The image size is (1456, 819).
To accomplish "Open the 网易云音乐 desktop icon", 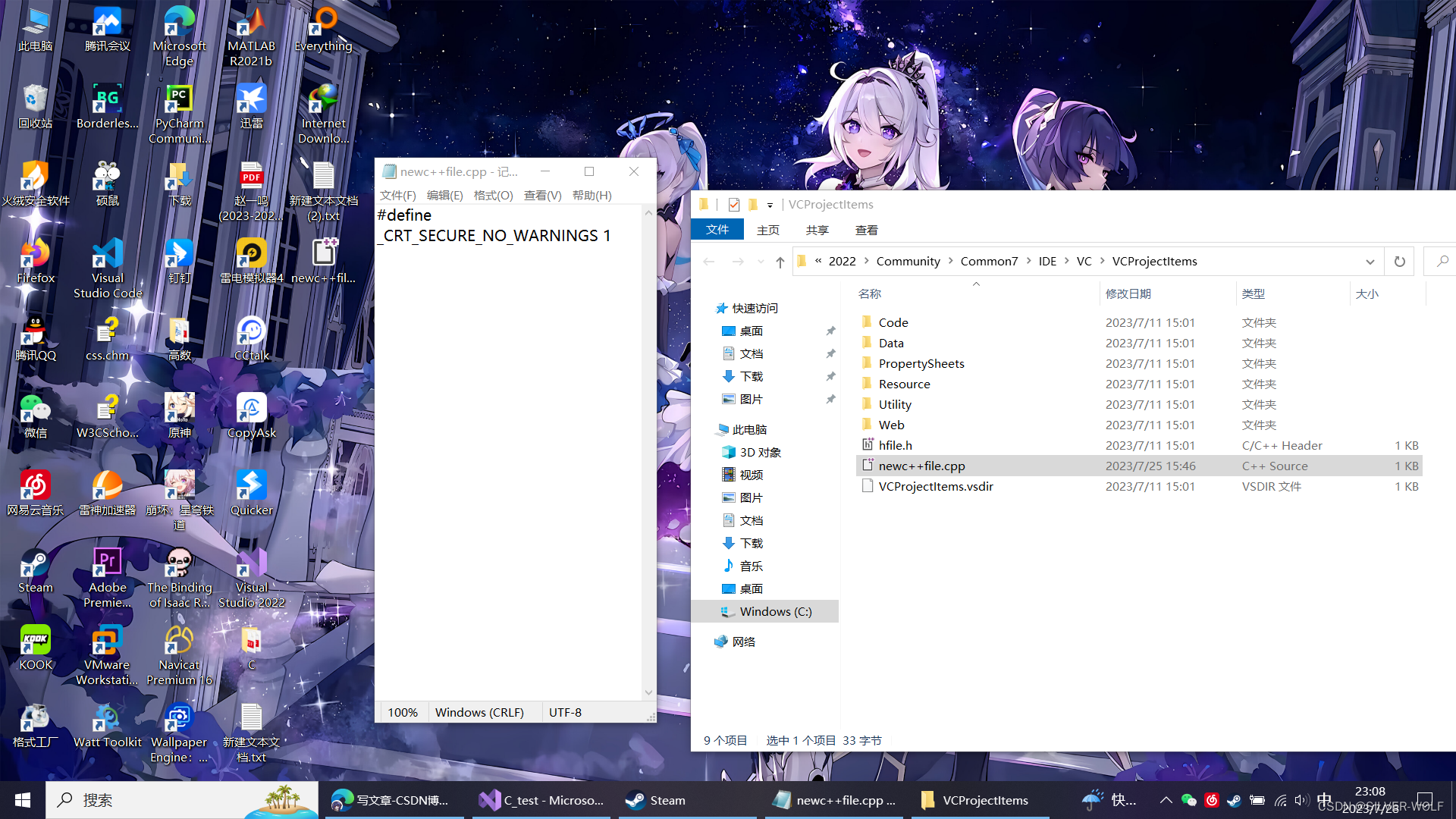I will point(35,494).
